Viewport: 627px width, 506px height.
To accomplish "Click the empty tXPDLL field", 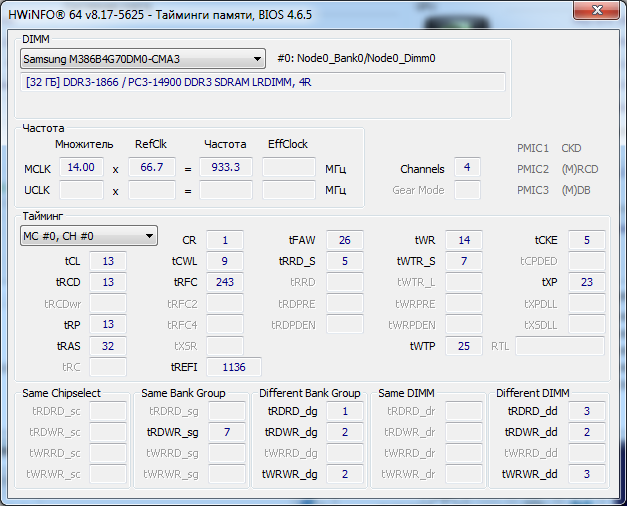I will 587,303.
